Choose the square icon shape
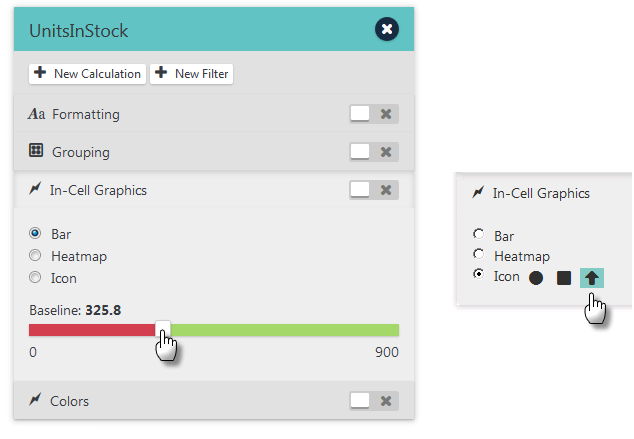The height and width of the screenshot is (439, 634). click(564, 278)
